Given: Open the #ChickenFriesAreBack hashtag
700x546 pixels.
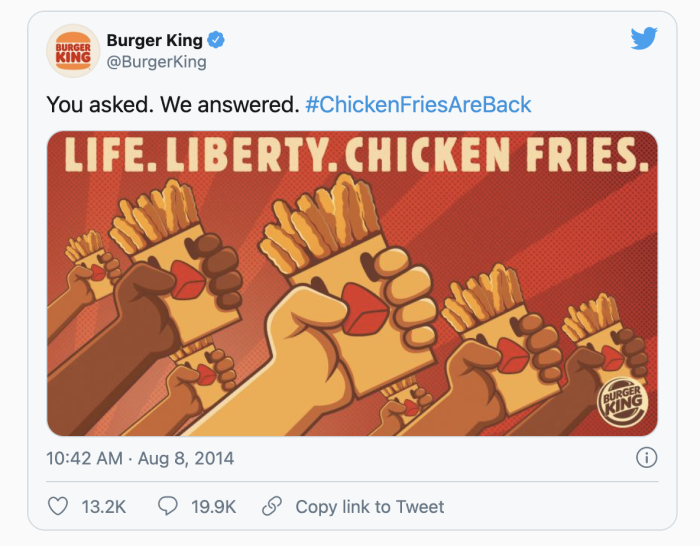Looking at the screenshot, I should point(418,104).
